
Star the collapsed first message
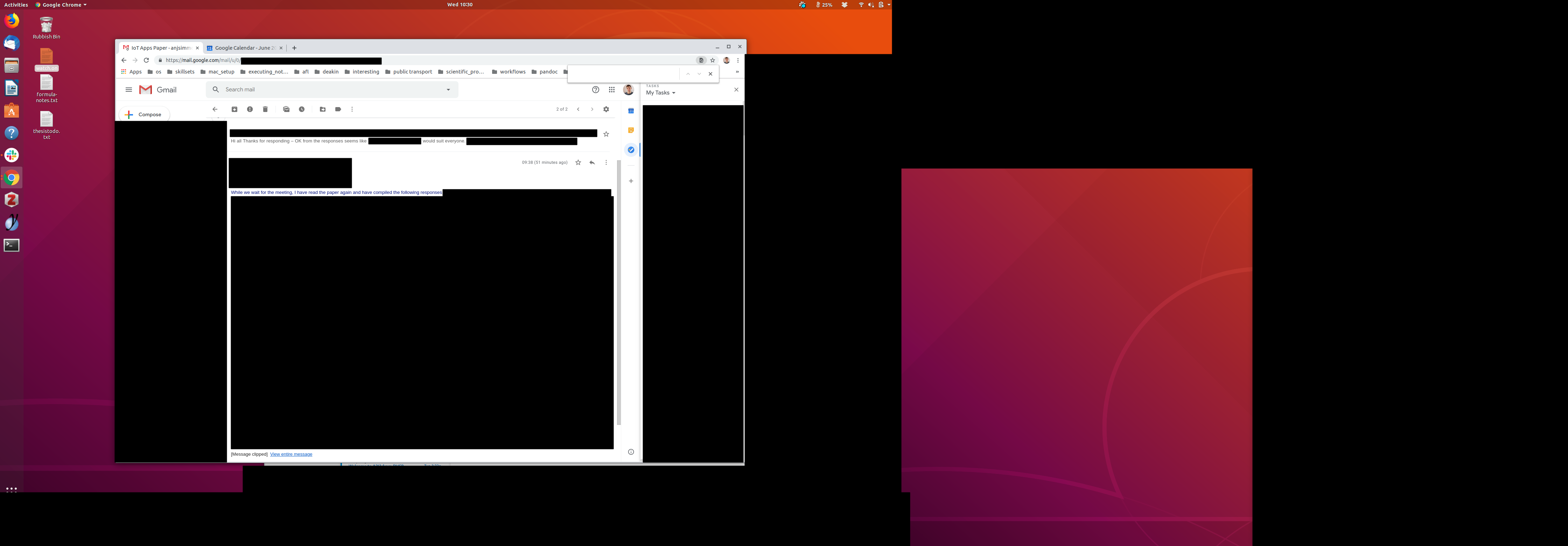pyautogui.click(x=605, y=134)
